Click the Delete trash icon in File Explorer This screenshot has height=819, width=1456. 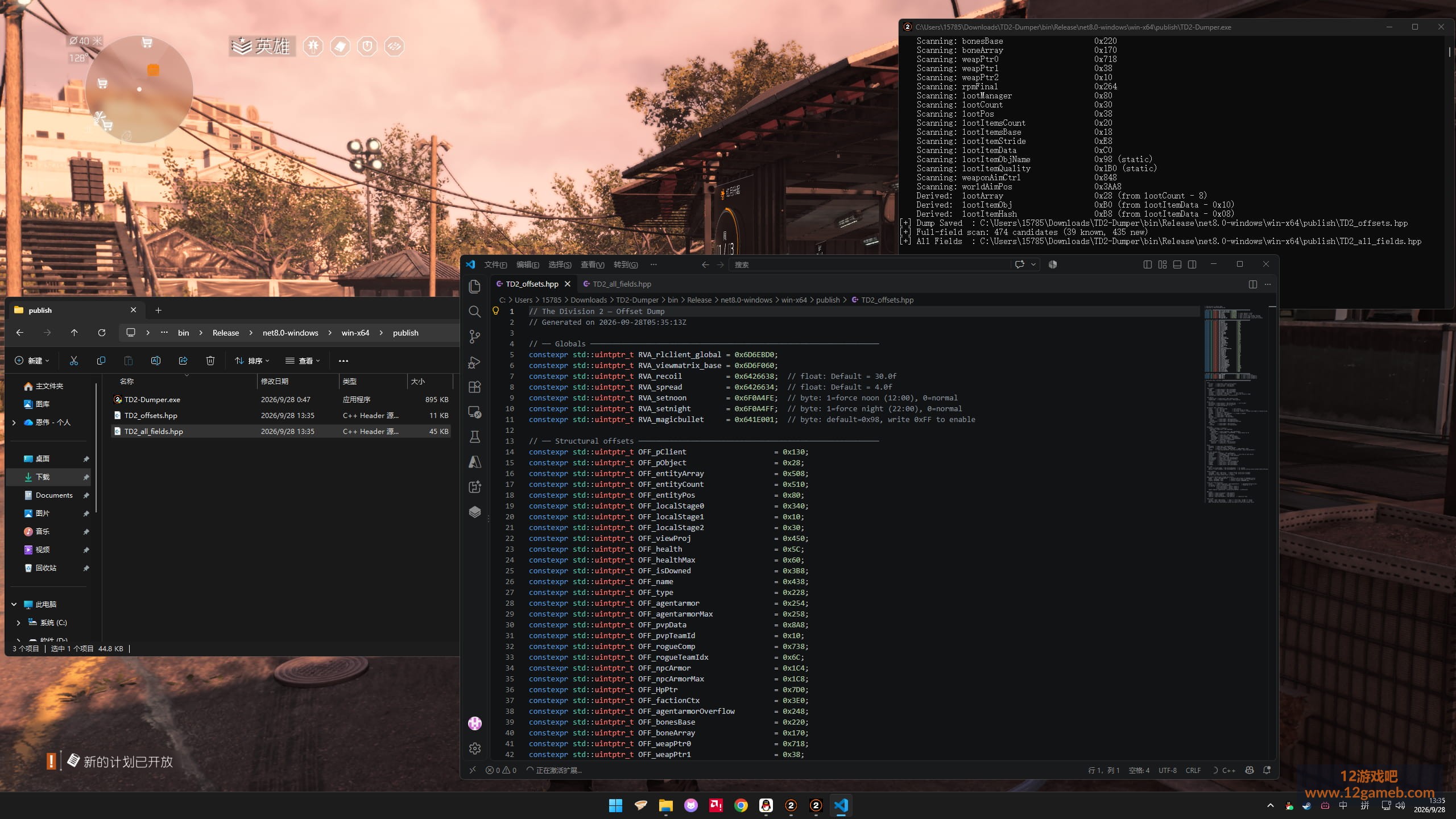pos(210,361)
